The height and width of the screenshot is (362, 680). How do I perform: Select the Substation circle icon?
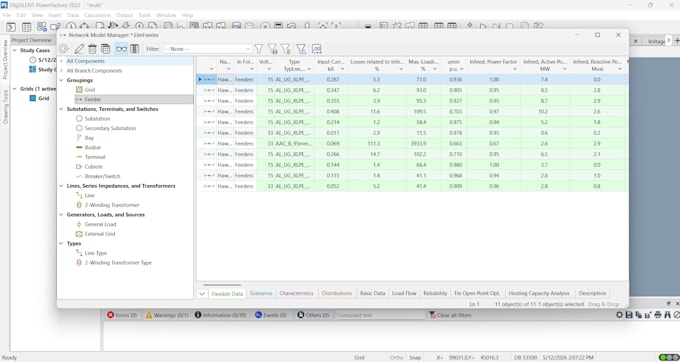(79, 119)
